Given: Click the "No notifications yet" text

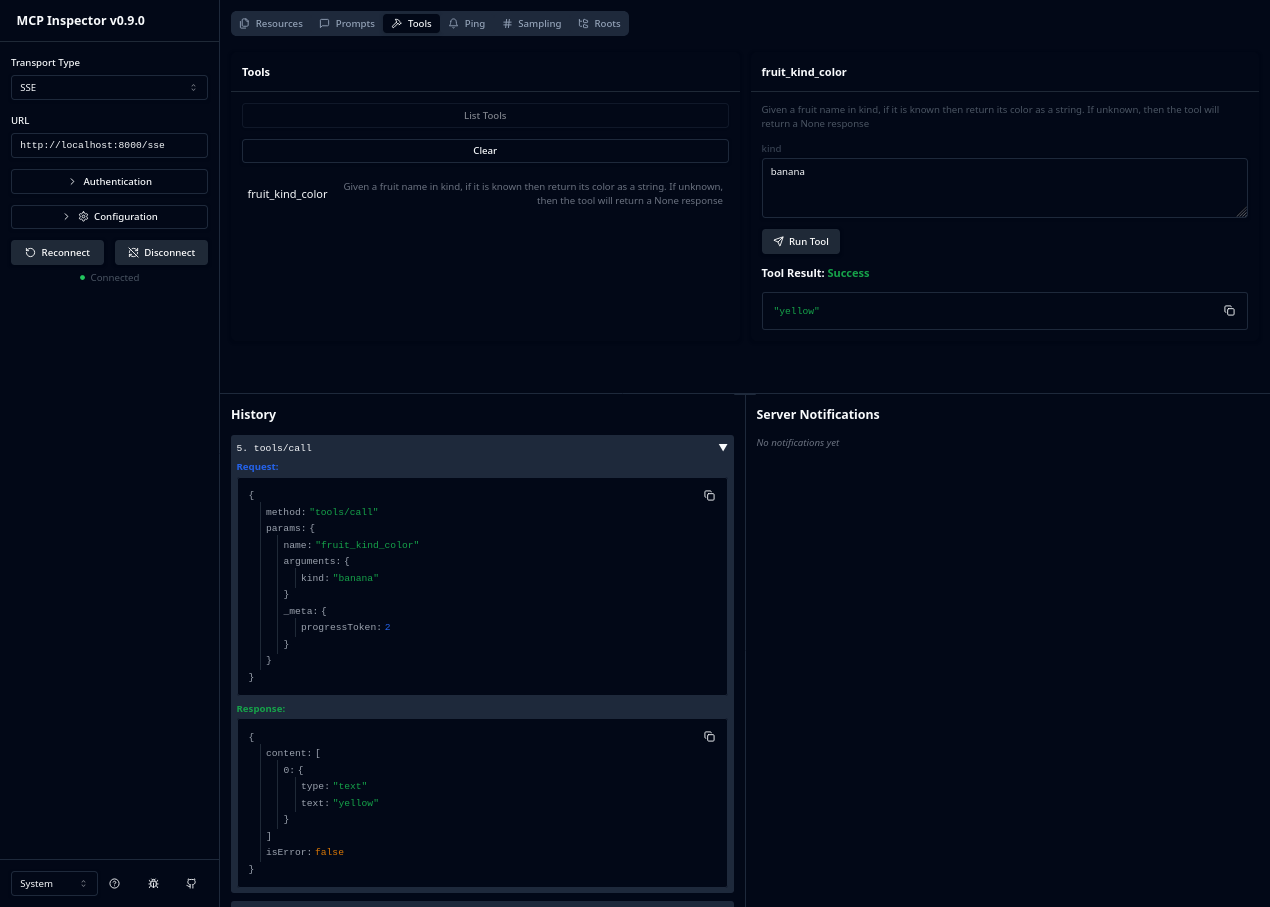Looking at the screenshot, I should 798,443.
